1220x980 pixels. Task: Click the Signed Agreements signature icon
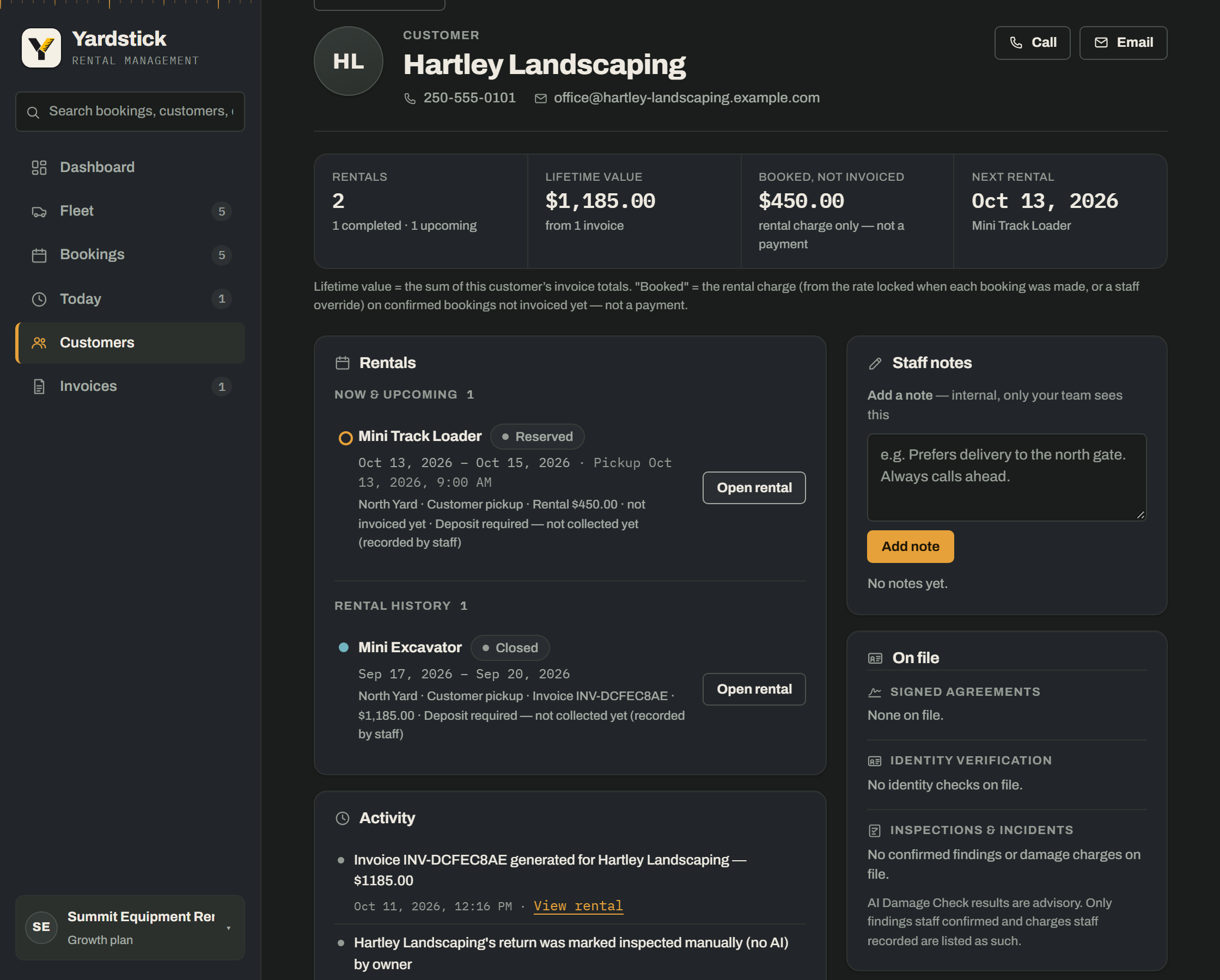tap(874, 692)
